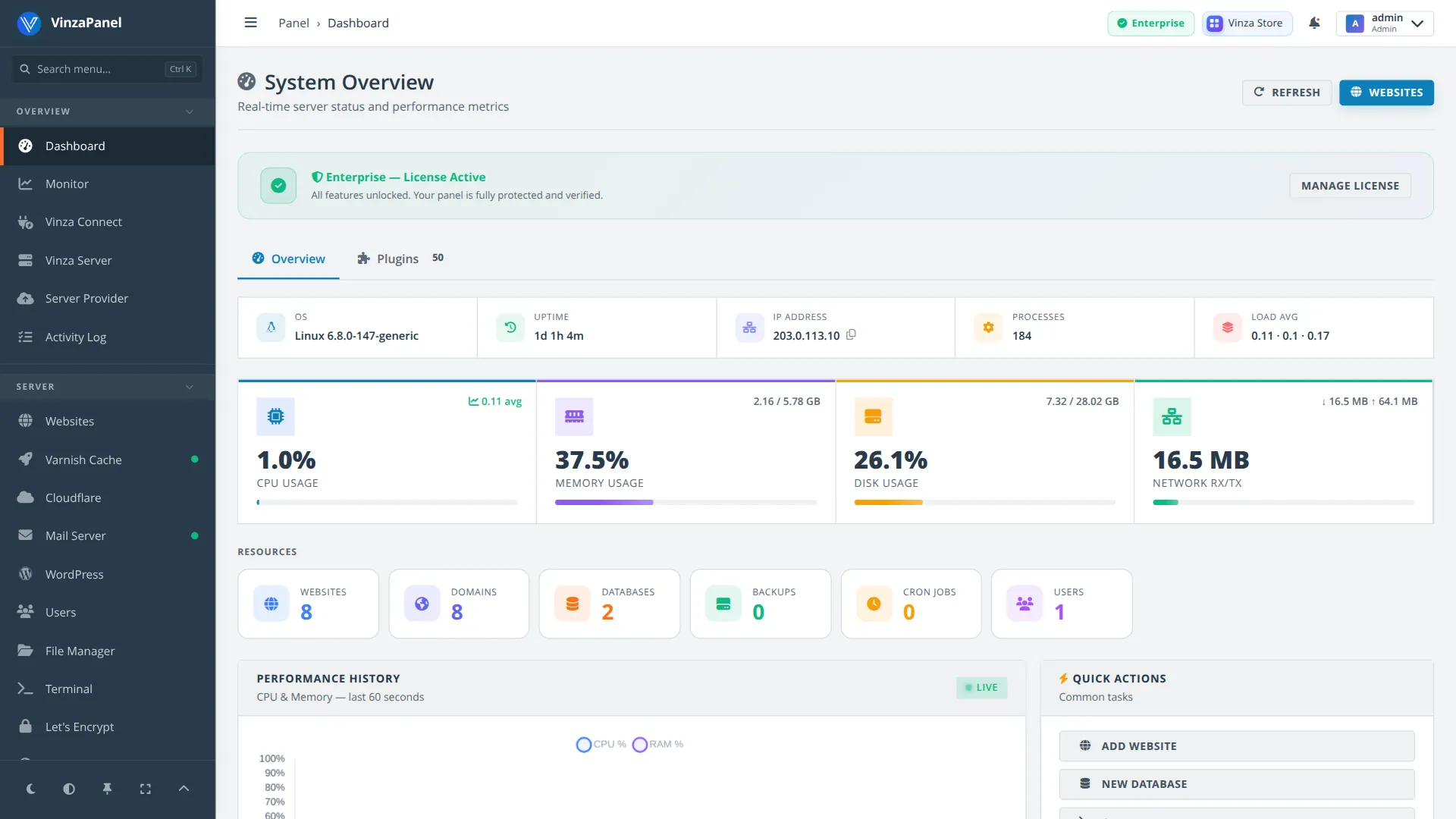
Task: Click the REFRESH button
Action: pyautogui.click(x=1287, y=92)
